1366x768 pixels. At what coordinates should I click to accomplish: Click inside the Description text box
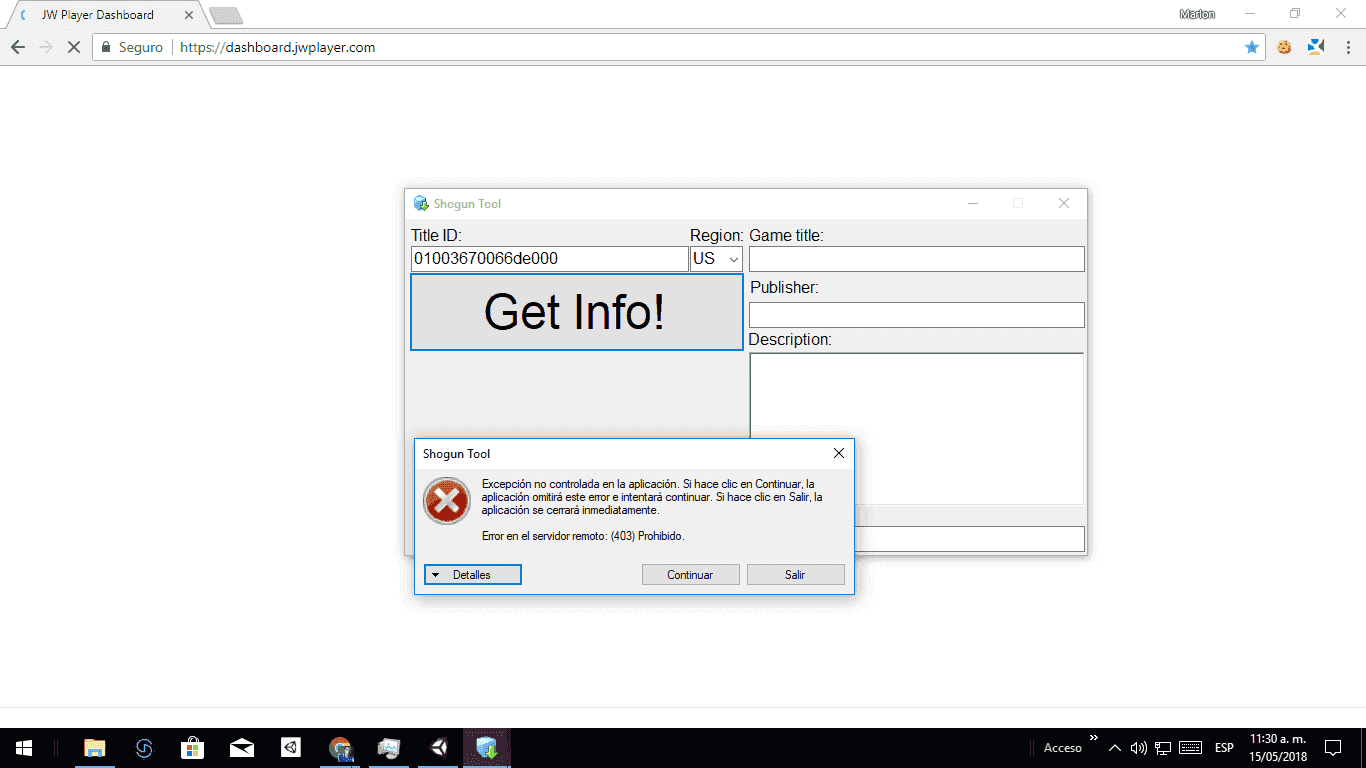pos(917,428)
